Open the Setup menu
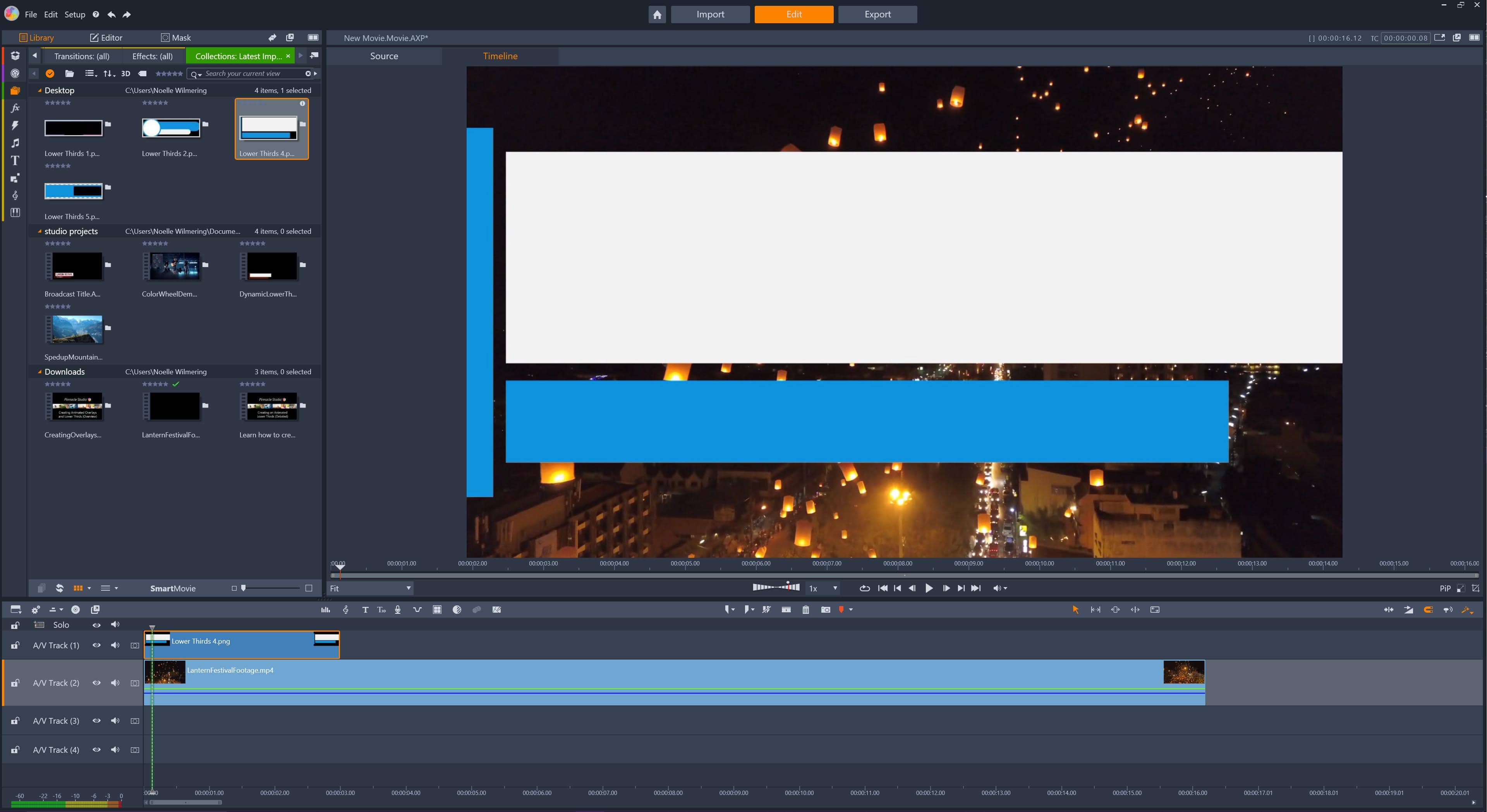The height and width of the screenshot is (812, 1487). (x=74, y=14)
